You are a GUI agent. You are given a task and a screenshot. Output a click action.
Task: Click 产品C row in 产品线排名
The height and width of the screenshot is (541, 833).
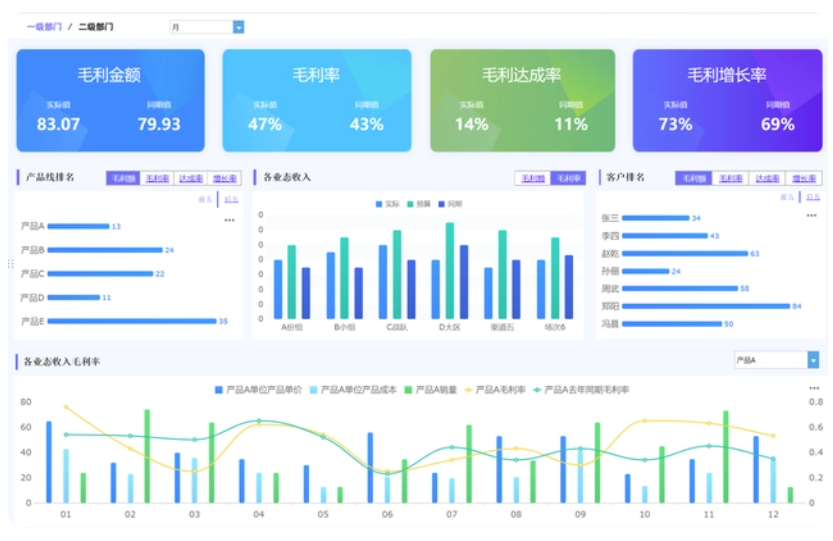pos(92,274)
